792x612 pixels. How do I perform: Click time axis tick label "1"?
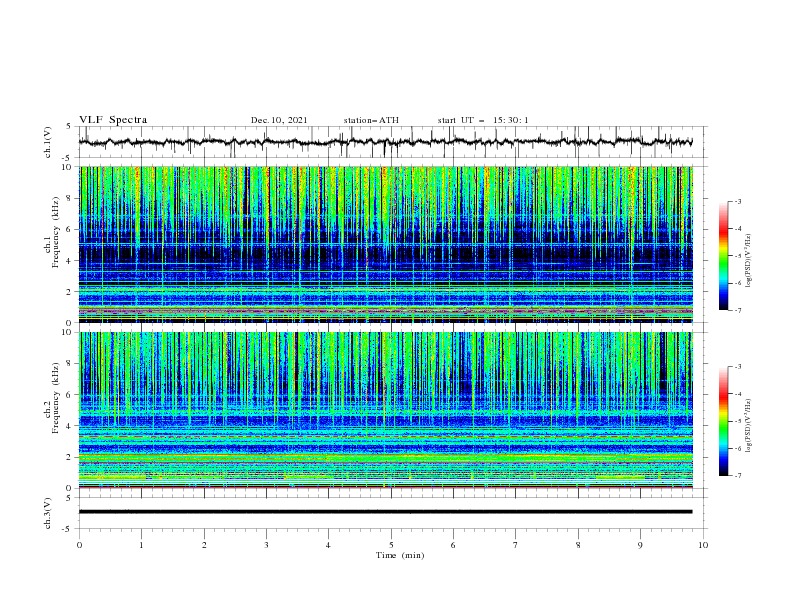pyautogui.click(x=141, y=545)
